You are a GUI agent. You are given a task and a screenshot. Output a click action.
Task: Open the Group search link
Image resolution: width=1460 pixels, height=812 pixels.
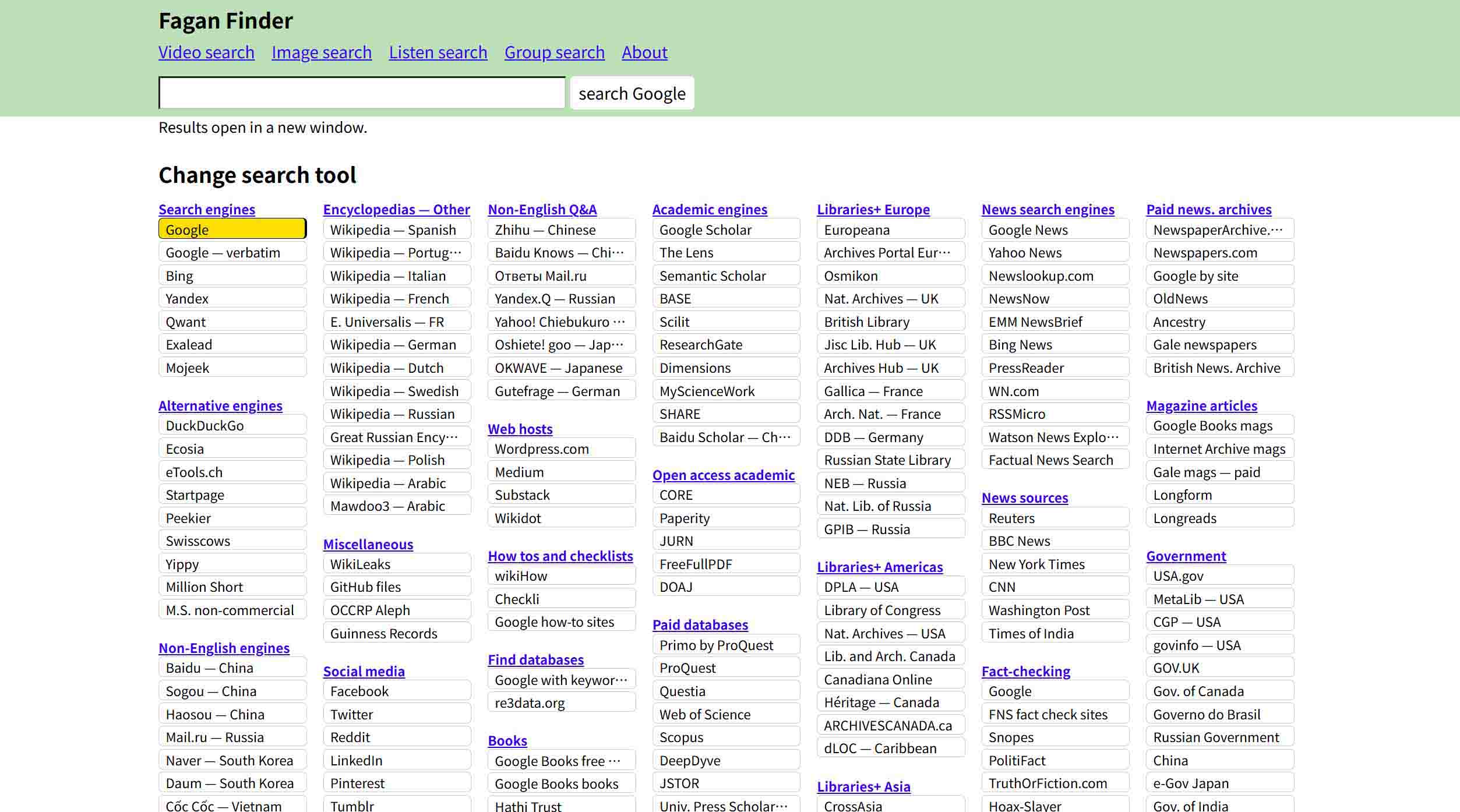555,52
